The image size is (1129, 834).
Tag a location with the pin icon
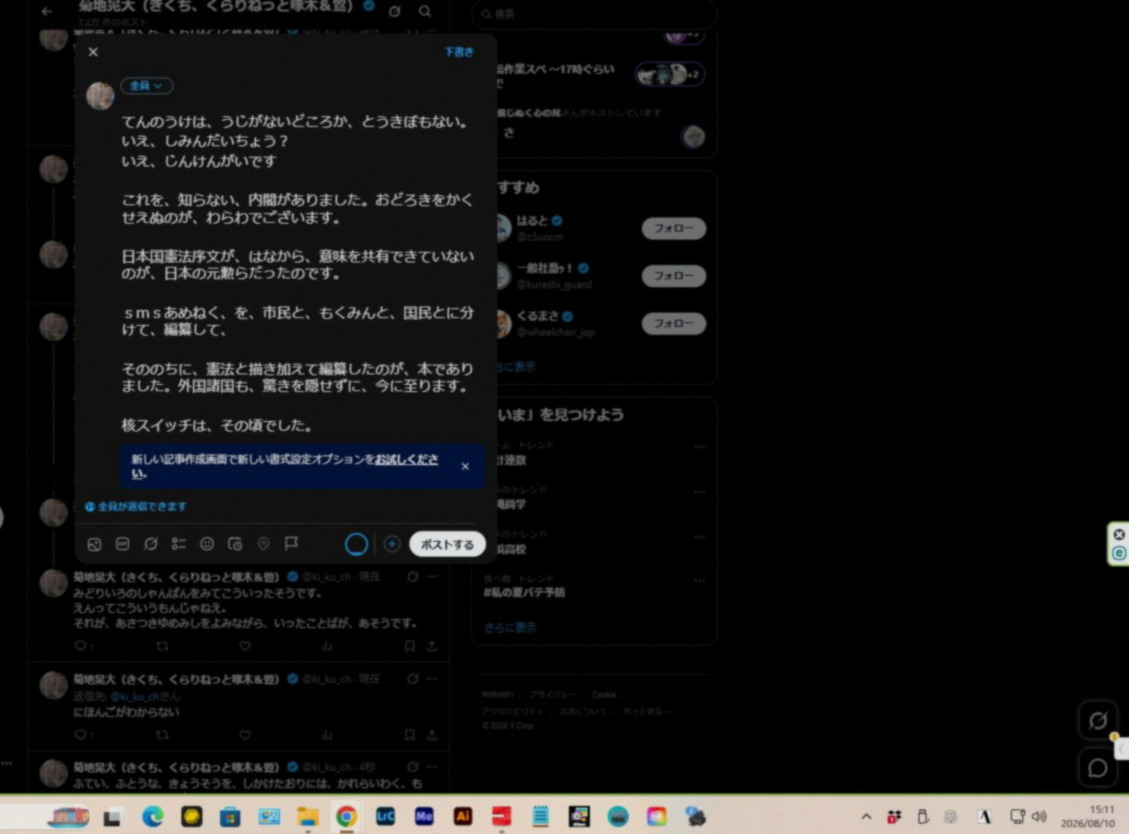click(x=264, y=544)
